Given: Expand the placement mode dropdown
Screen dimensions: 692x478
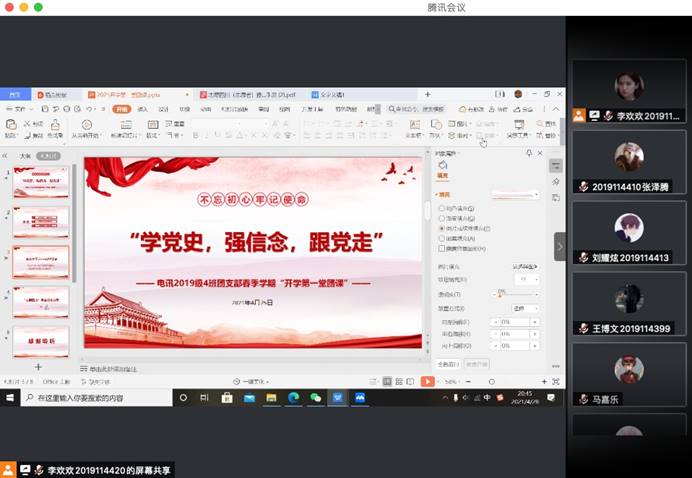Looking at the screenshot, I should [x=524, y=308].
